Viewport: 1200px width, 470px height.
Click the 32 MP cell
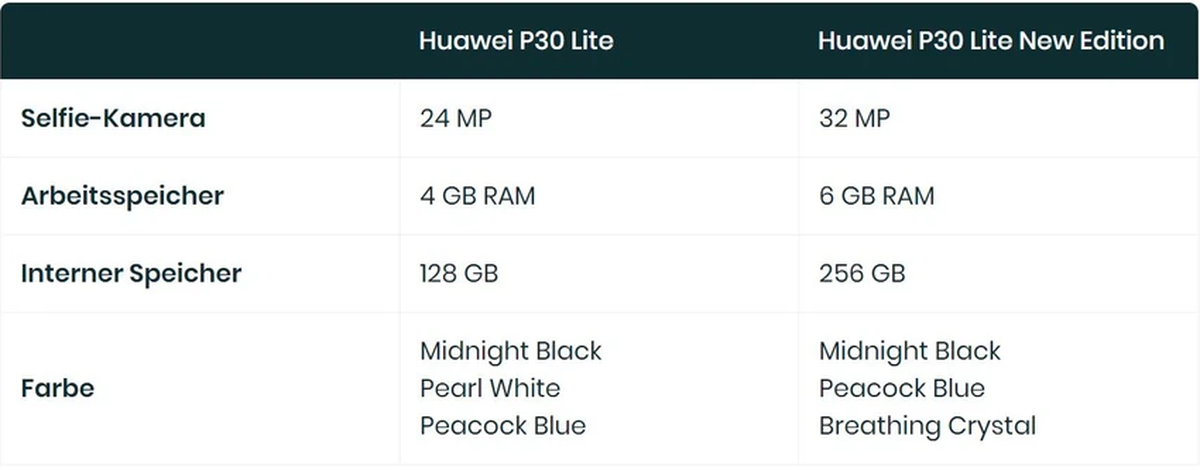coord(854,118)
